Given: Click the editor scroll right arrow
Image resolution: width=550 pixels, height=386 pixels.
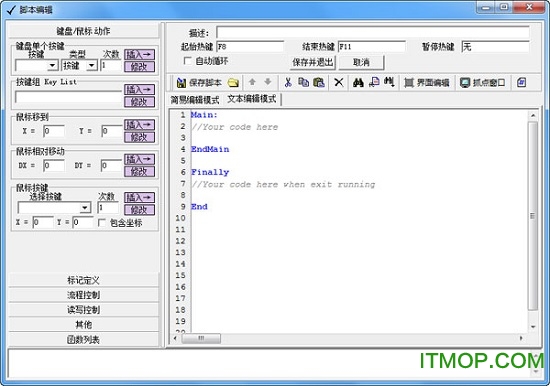Looking at the screenshot, I should (521, 338).
